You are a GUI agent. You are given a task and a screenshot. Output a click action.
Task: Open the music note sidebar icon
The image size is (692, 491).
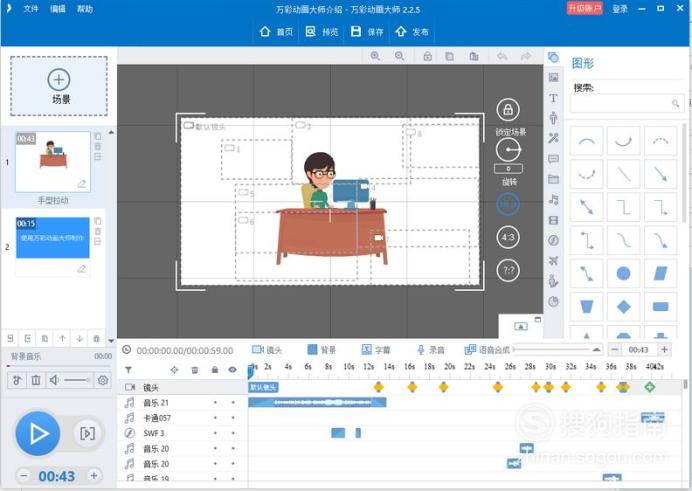pyautogui.click(x=553, y=200)
